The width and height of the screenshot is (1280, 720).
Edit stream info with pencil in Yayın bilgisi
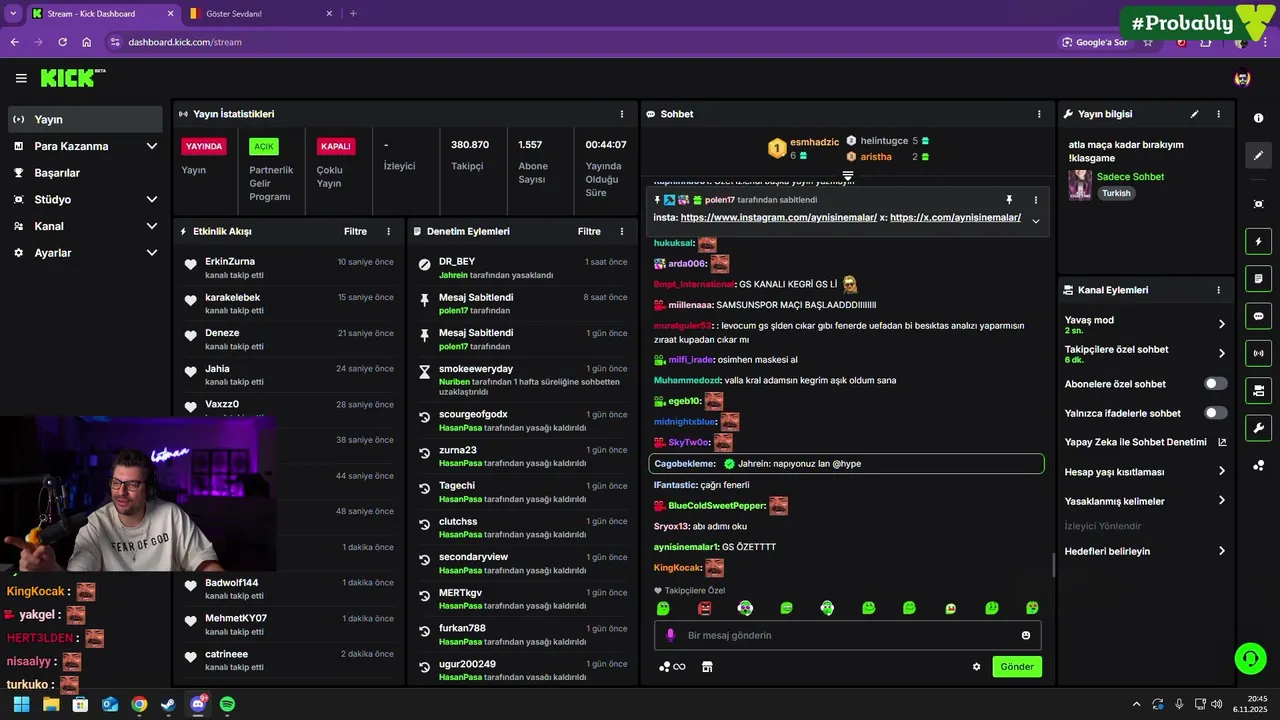coord(1194,114)
